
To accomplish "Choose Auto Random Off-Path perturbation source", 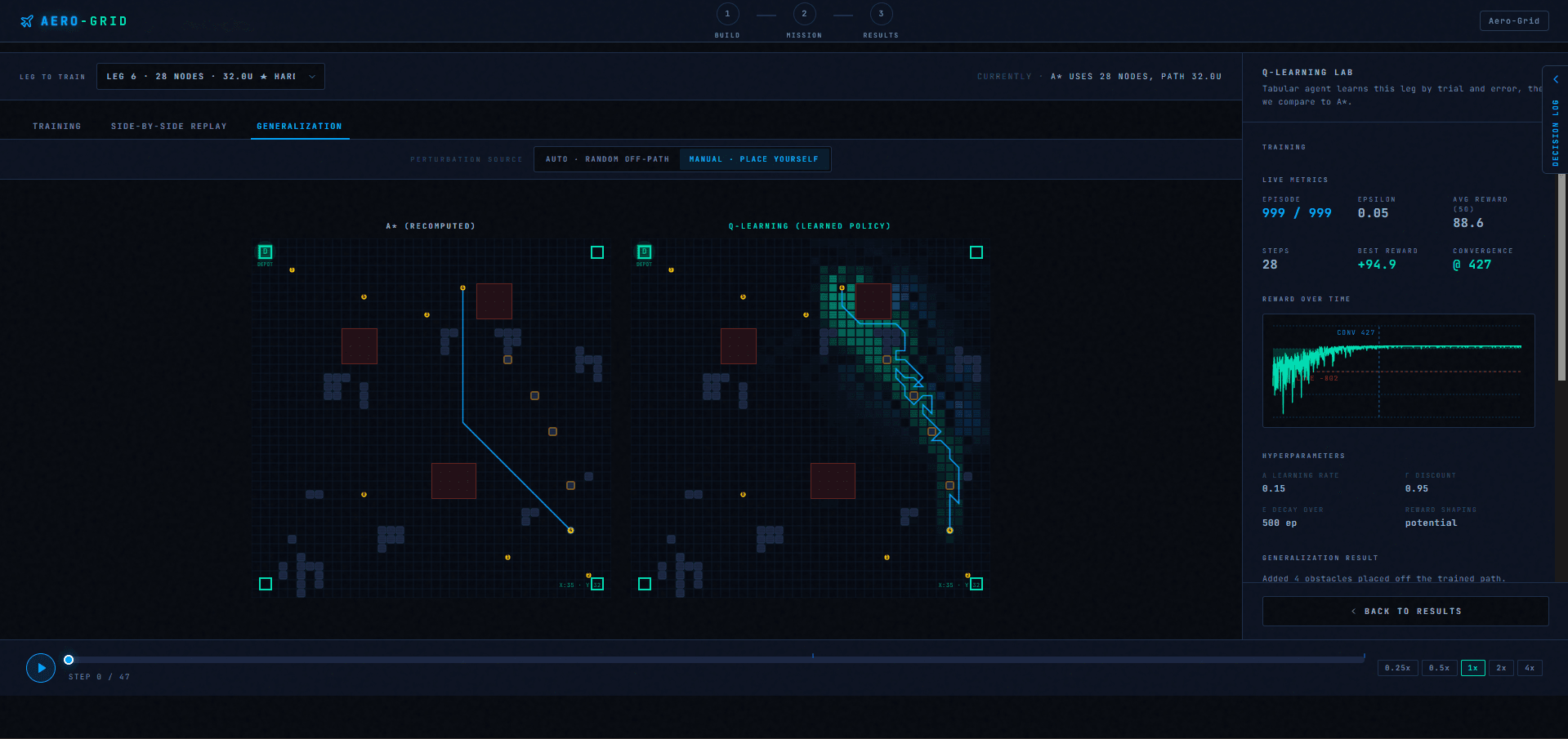I will click(607, 159).
